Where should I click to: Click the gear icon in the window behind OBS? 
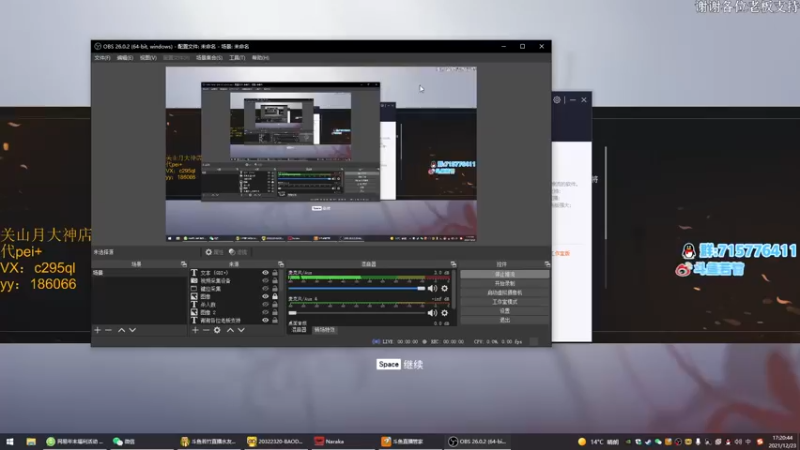pyautogui.click(x=557, y=100)
